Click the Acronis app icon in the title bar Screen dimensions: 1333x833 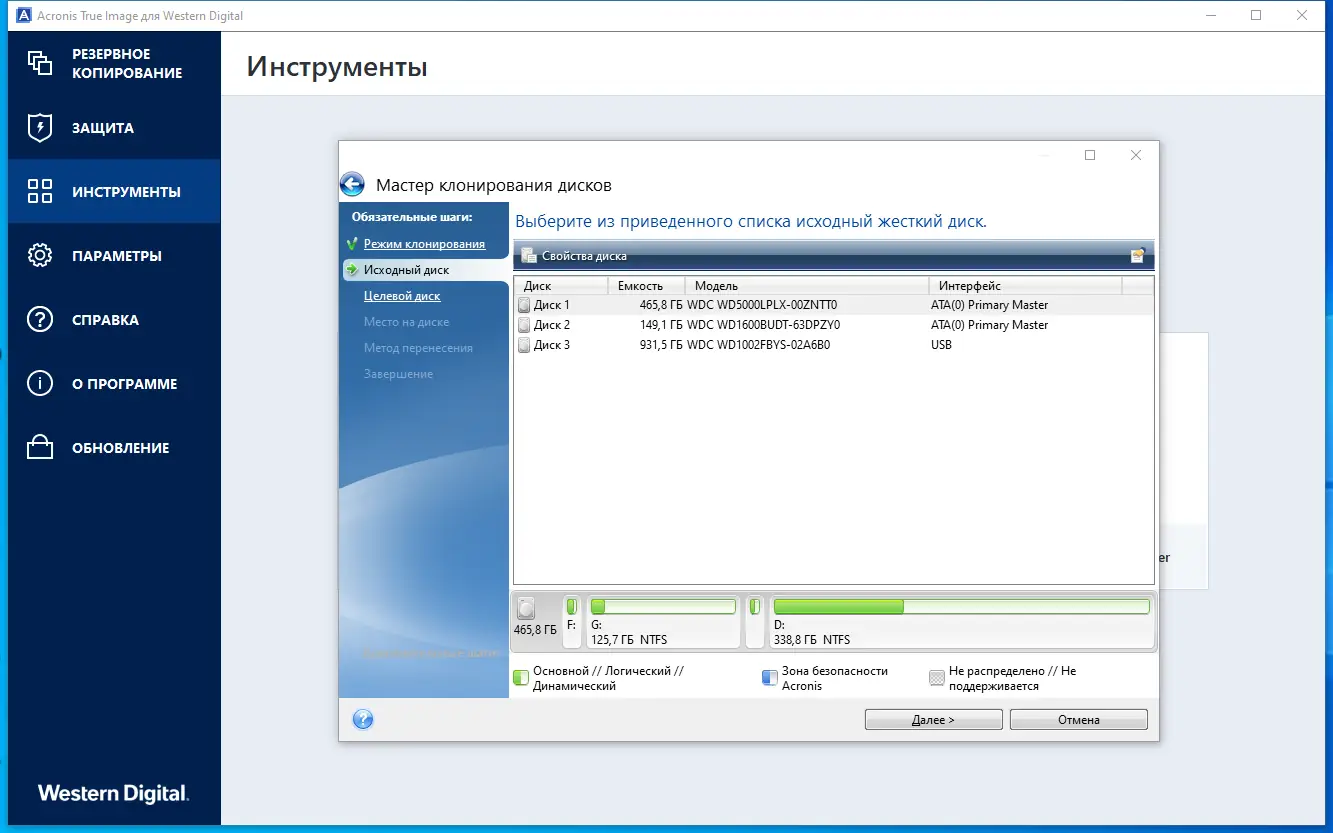[x=24, y=16]
